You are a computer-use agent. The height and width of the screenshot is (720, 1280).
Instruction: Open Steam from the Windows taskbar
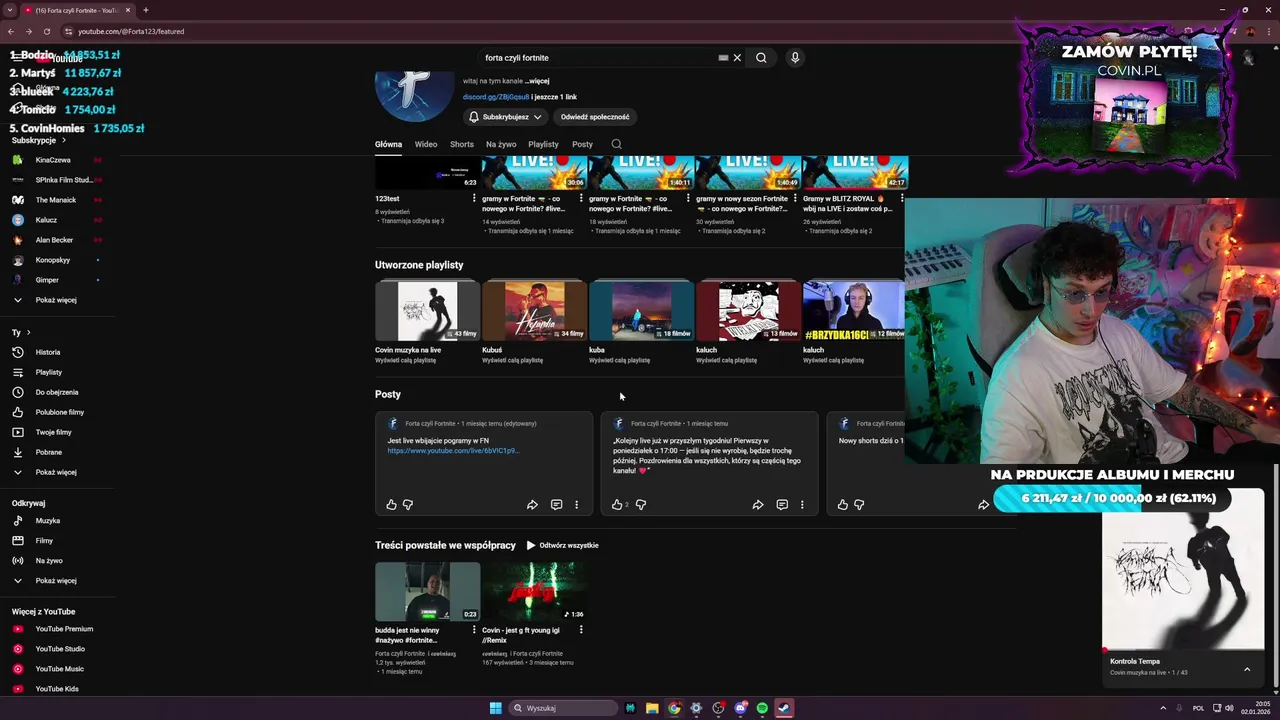pyautogui.click(x=784, y=708)
